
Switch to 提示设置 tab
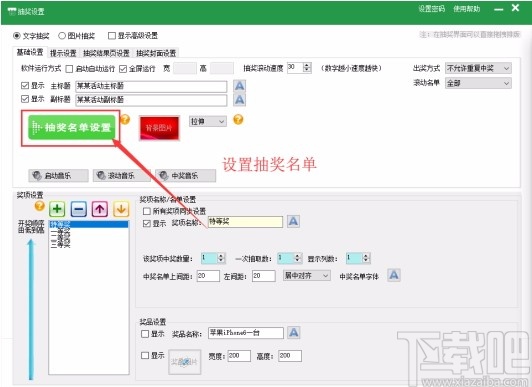63,53
